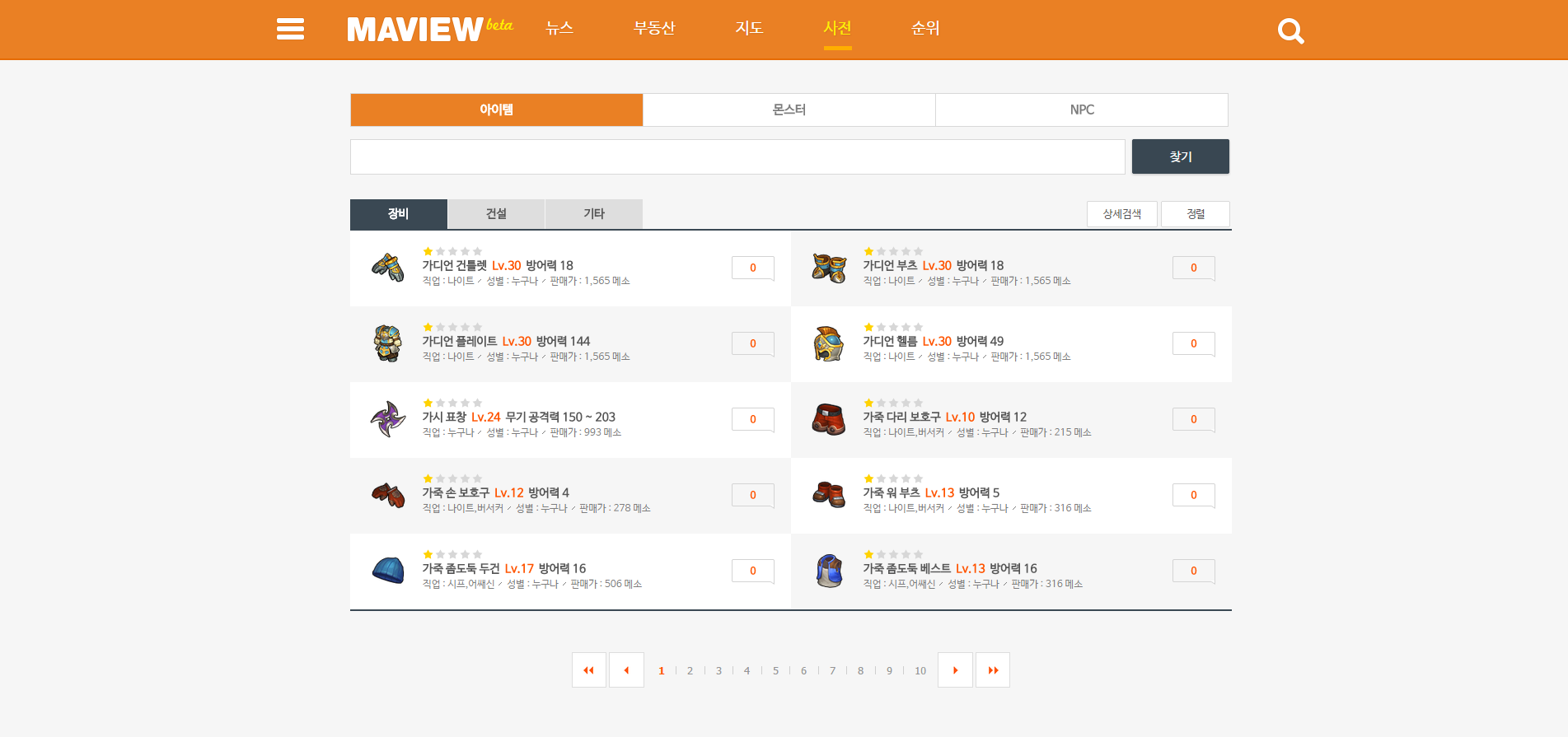Go to next page with the right arrow
The width and height of the screenshot is (1568, 737).
955,670
